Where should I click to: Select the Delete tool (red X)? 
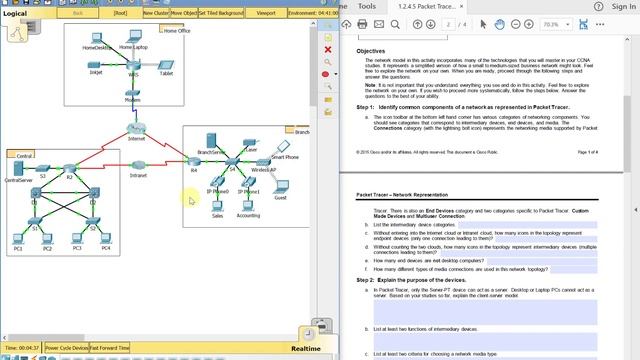point(327,49)
